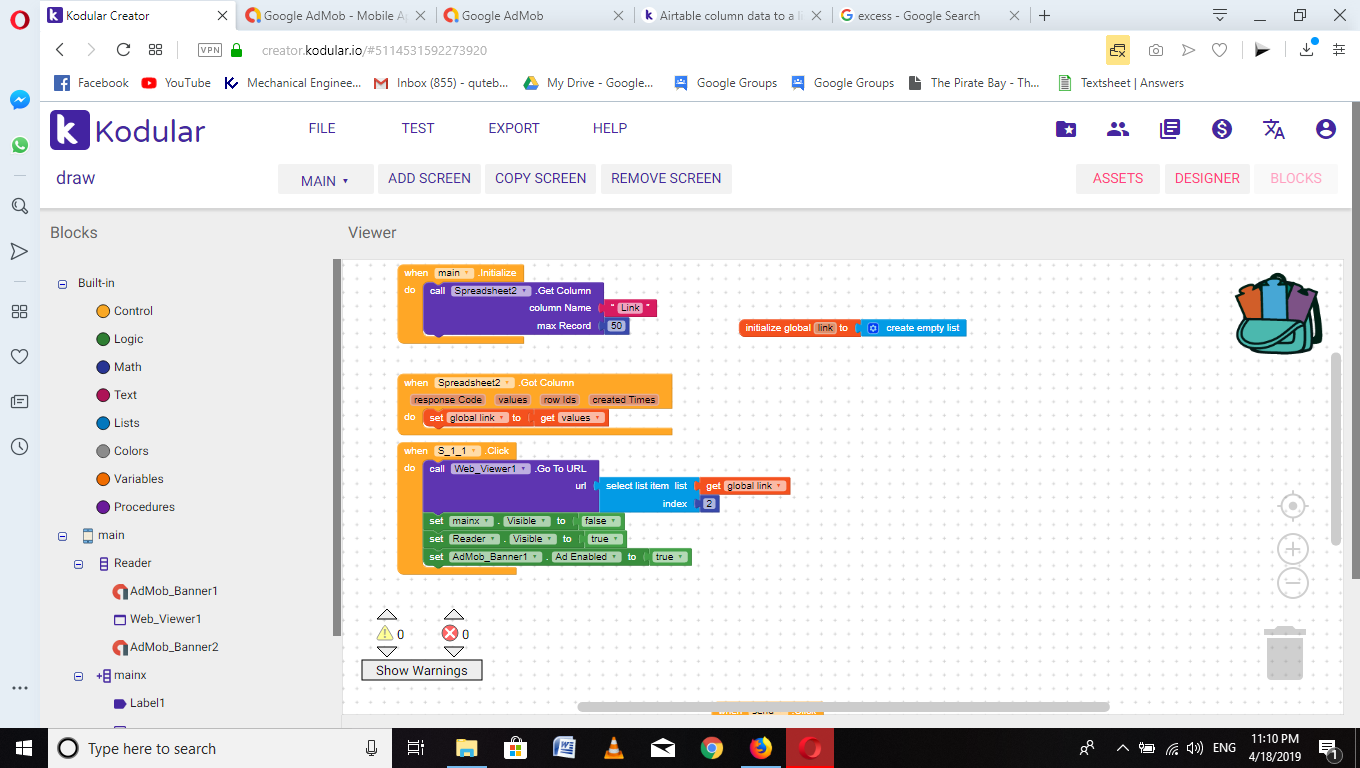Click COPY SCREEN button
Screen dimensions: 1360x768
540,178
